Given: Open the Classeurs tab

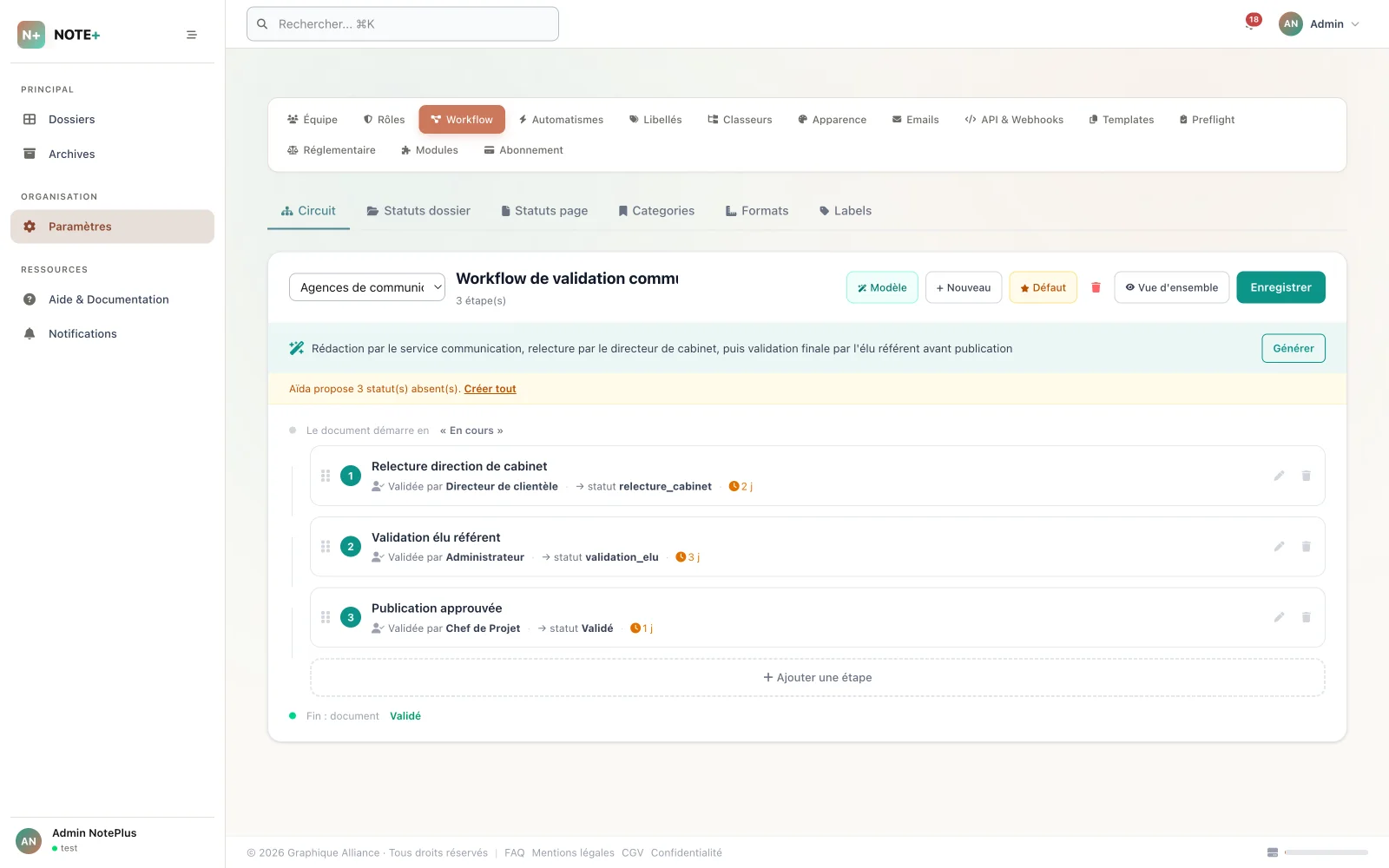Looking at the screenshot, I should pos(740,120).
